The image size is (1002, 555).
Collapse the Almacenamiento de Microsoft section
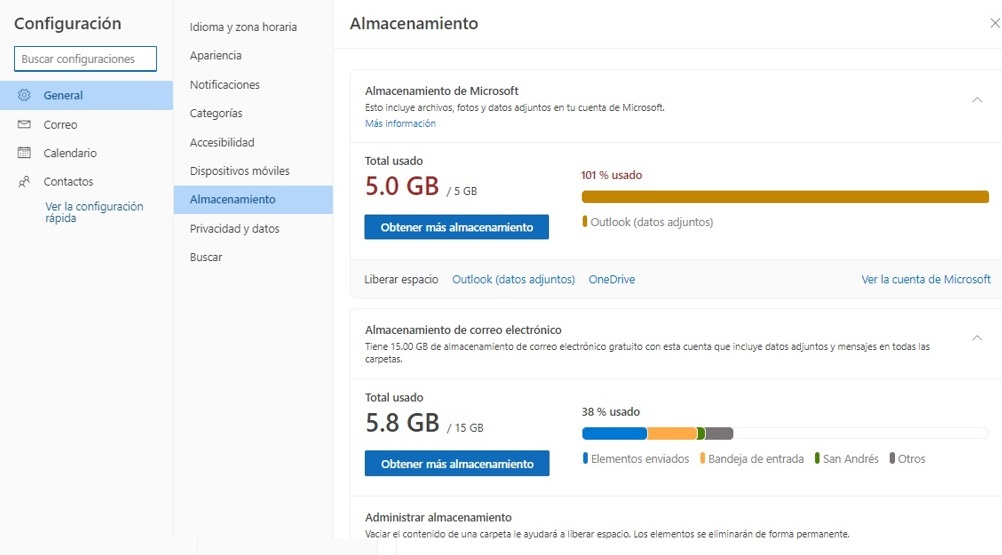(x=977, y=100)
